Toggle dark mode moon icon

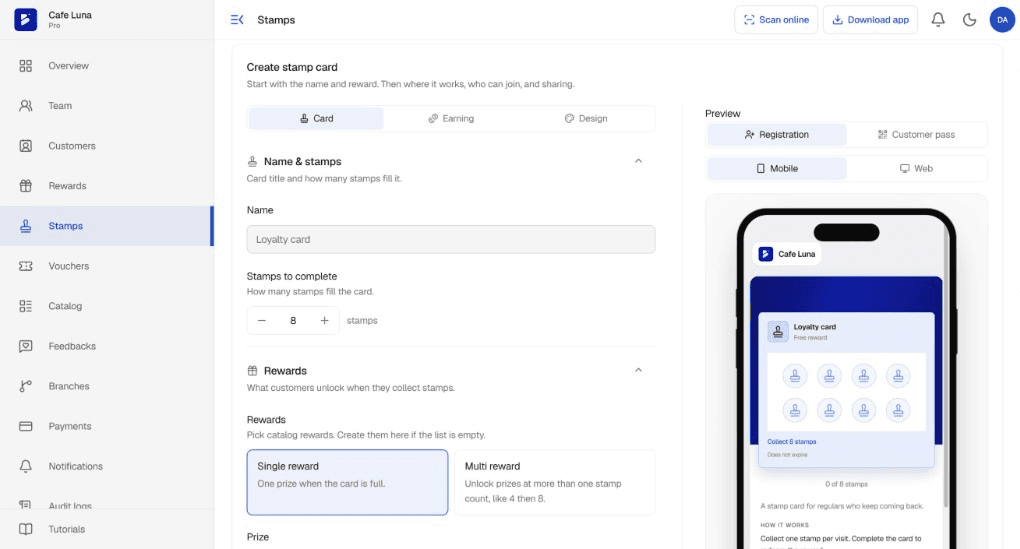click(x=969, y=20)
